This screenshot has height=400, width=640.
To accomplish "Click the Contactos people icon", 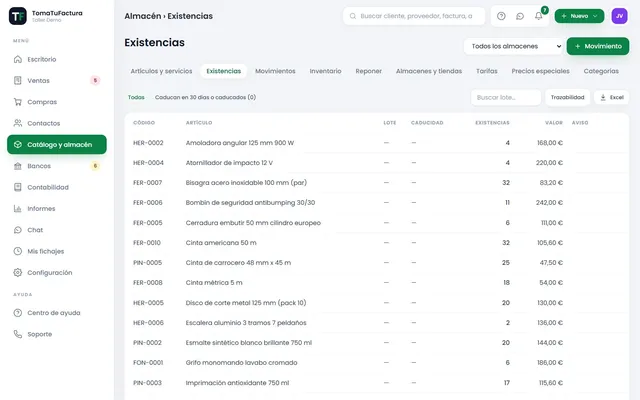I will point(18,123).
